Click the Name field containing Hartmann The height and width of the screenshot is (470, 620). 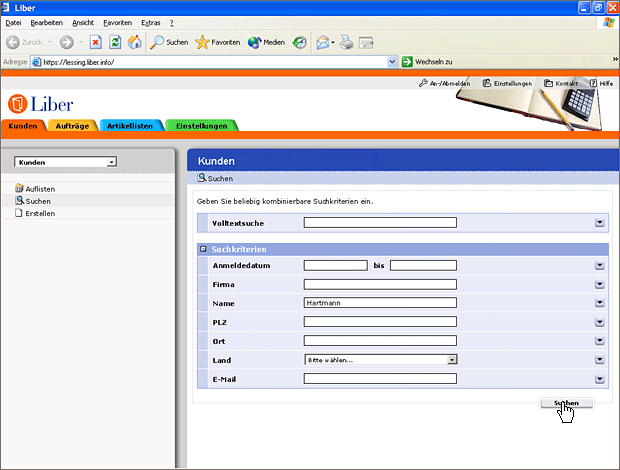(x=380, y=303)
